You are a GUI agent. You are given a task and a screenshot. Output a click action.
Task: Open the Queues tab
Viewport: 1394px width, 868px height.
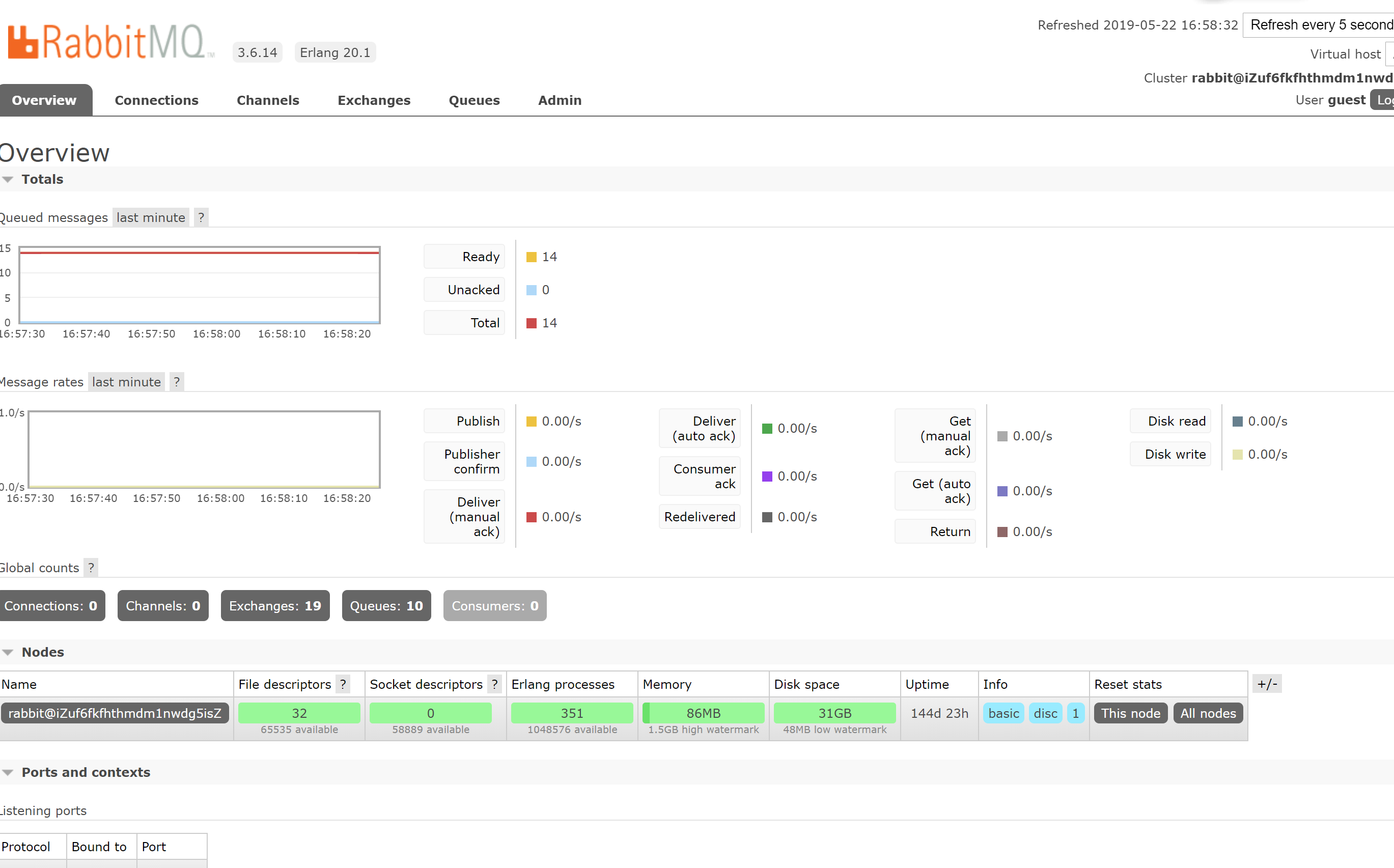(473, 100)
